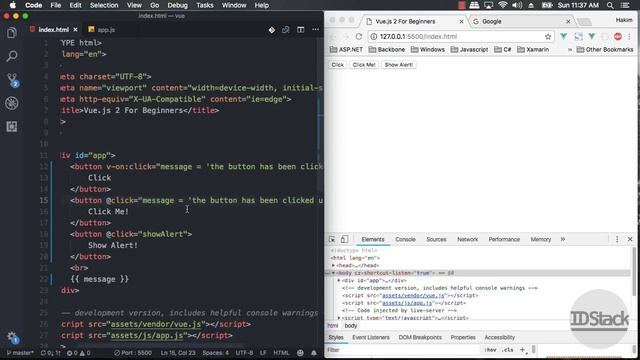Viewport: 640px width, 360px height.
Task: Open problems via errors and warnings count
Action: (x=78, y=353)
